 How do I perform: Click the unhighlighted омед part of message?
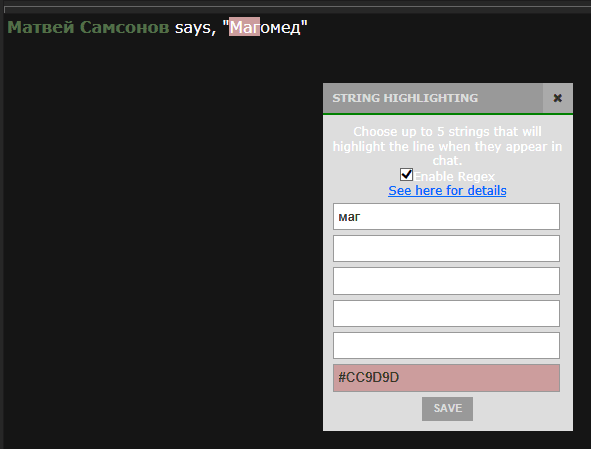280,28
